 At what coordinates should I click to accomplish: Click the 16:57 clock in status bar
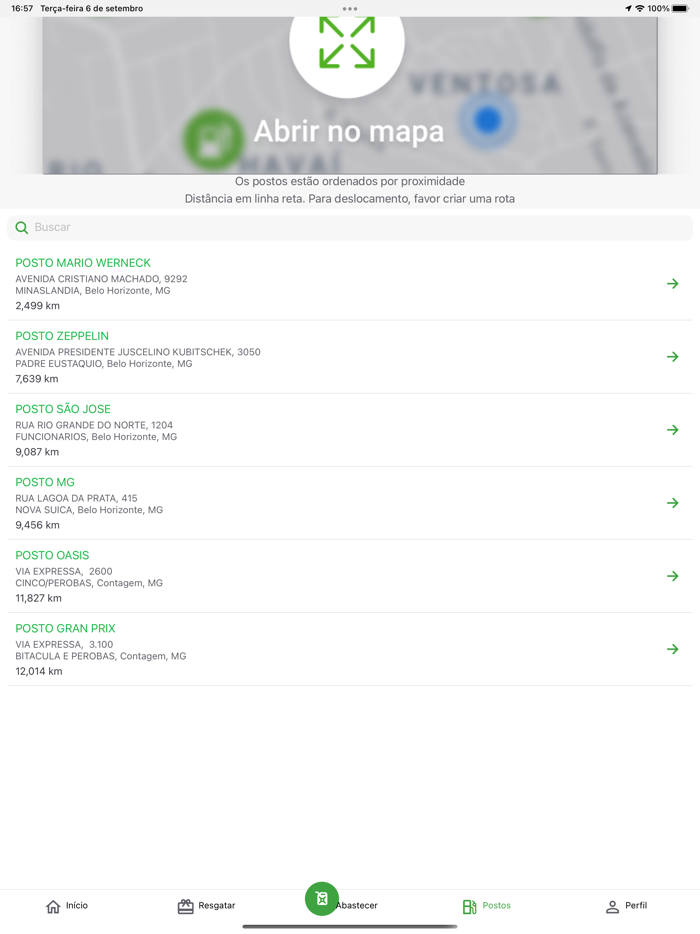(x=22, y=8)
